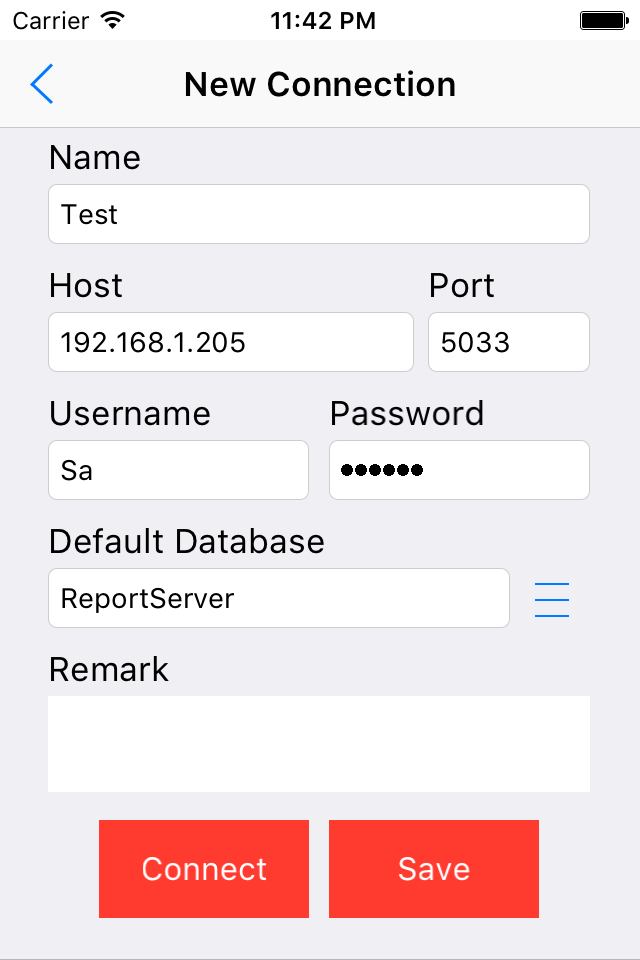Tap the Carrier text in status bar
Screen dimensions: 640x960
(x=51, y=21)
